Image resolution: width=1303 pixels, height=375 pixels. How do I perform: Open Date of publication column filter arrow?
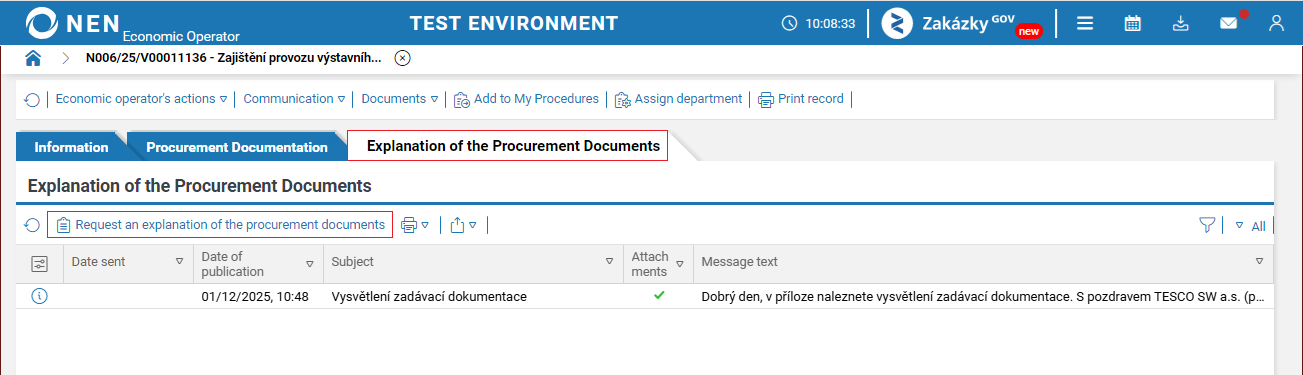(x=310, y=264)
